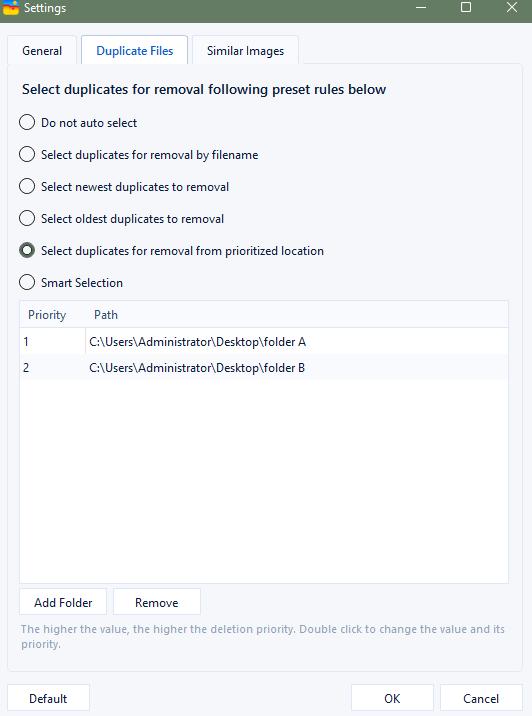Open the Similar Images tab
The height and width of the screenshot is (716, 532).
245,50
